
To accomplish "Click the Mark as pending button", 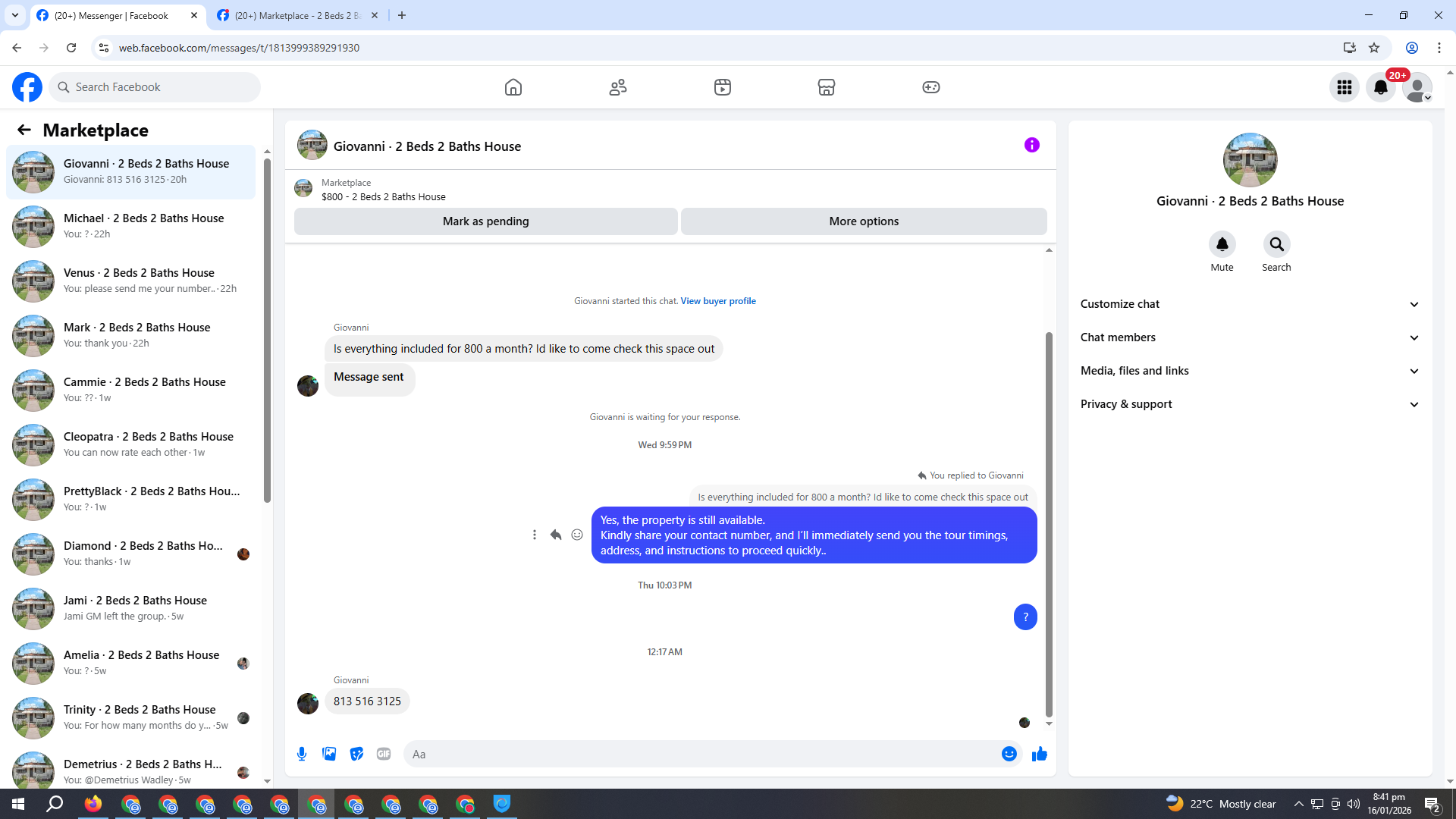I will pos(485,221).
